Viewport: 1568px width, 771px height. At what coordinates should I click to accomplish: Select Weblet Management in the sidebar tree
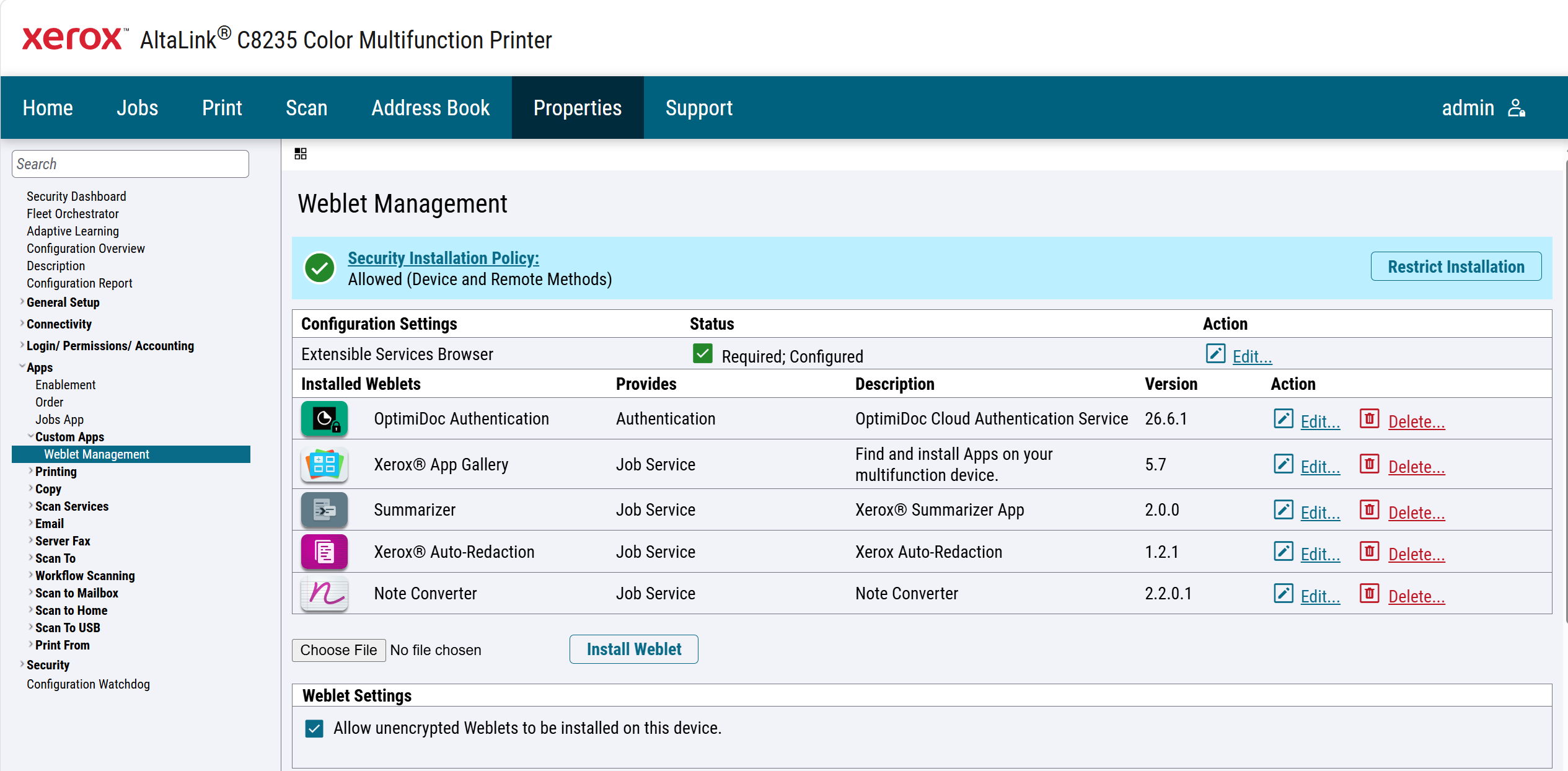pos(131,454)
